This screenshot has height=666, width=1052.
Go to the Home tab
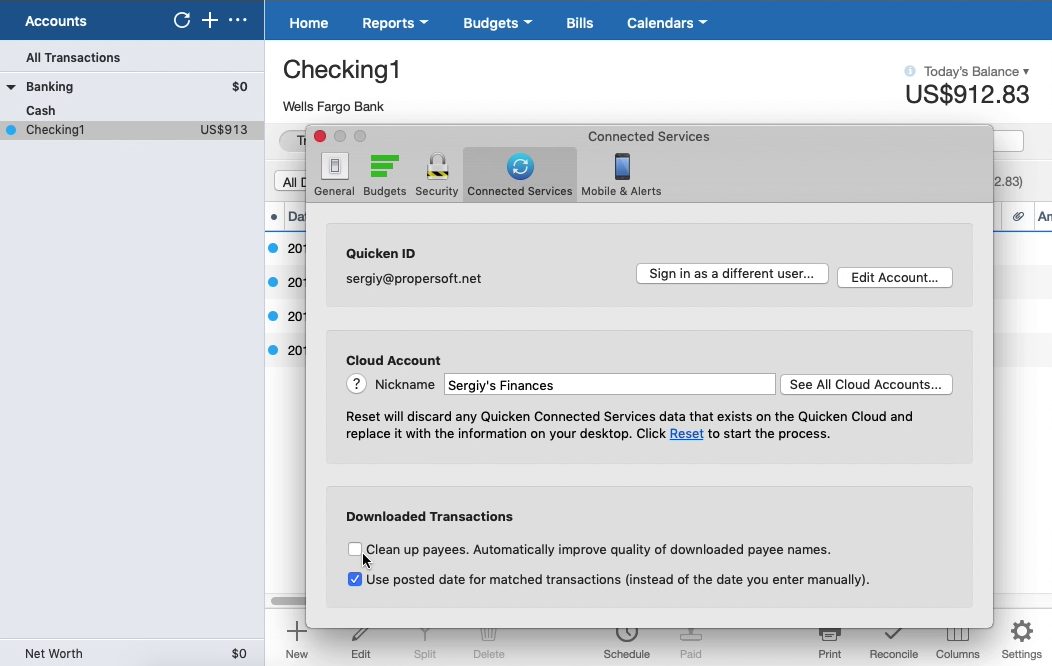[309, 23]
